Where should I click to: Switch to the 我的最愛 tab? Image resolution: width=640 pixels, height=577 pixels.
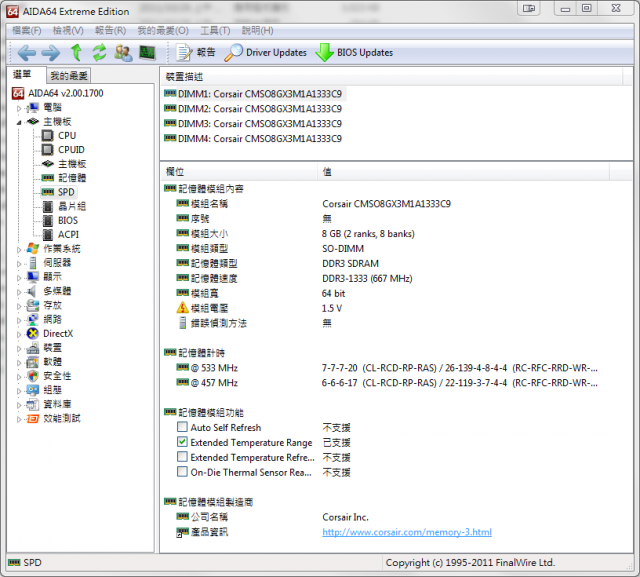tap(69, 75)
